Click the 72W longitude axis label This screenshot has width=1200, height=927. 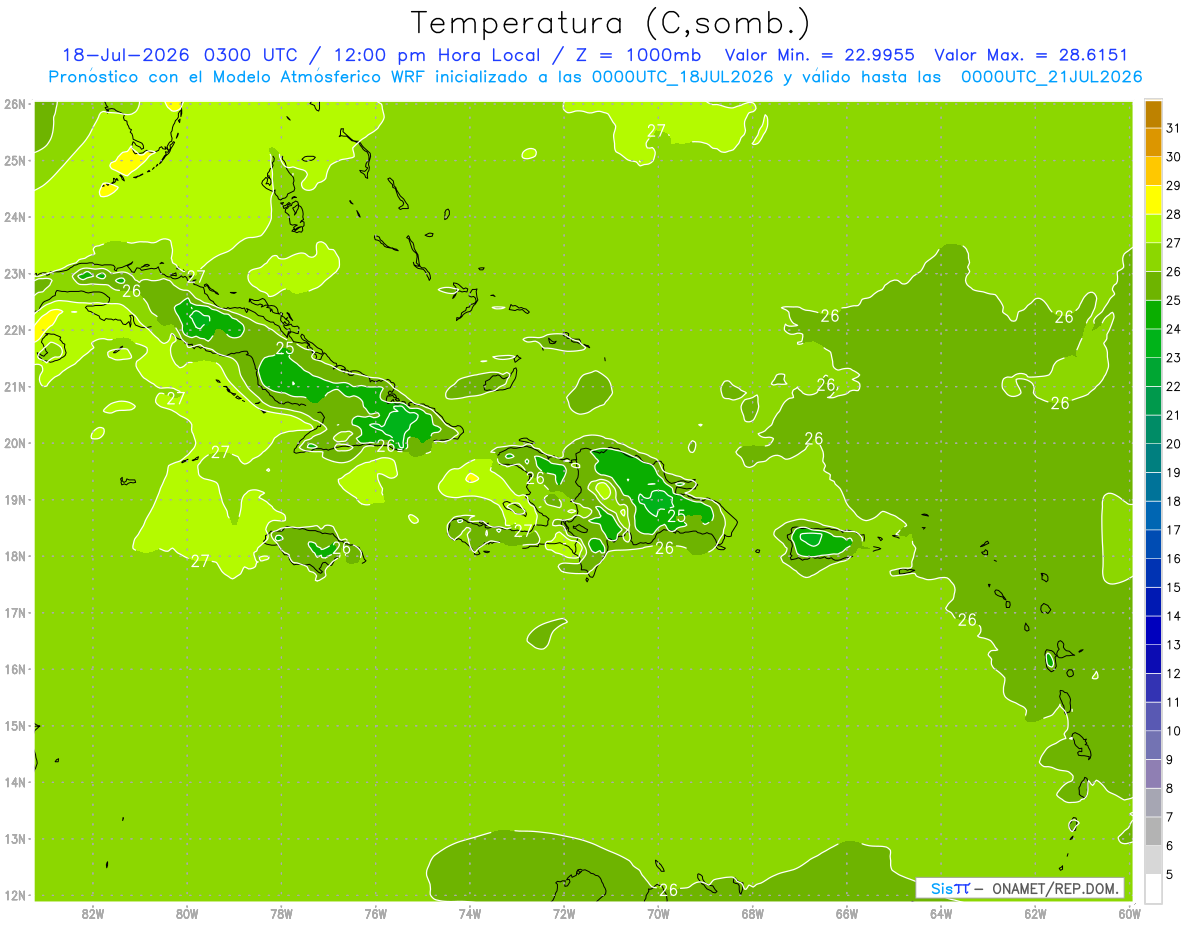tap(564, 913)
